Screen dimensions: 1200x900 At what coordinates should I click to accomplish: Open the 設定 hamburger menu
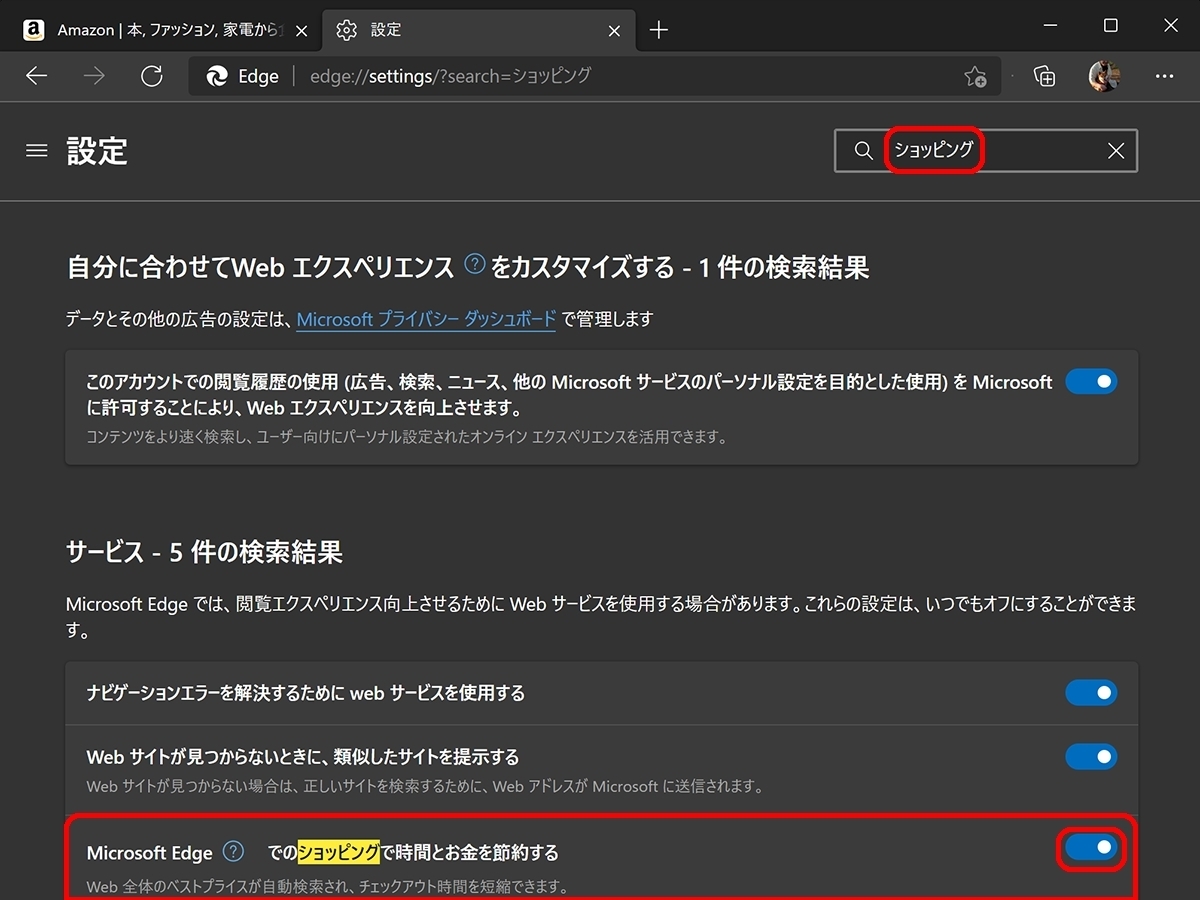(x=37, y=151)
